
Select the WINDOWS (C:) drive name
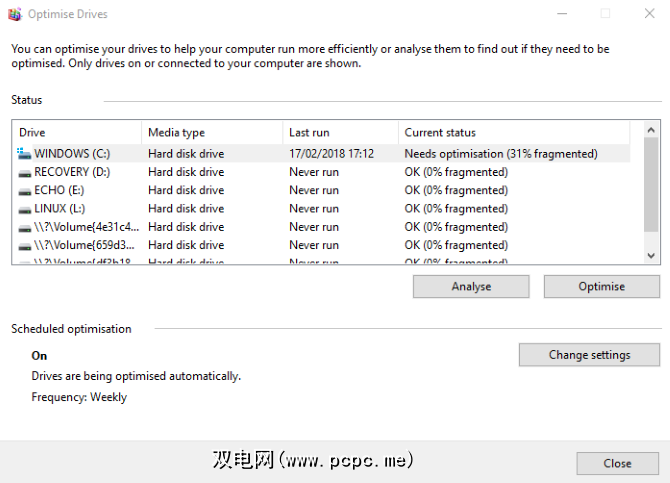(x=72, y=153)
